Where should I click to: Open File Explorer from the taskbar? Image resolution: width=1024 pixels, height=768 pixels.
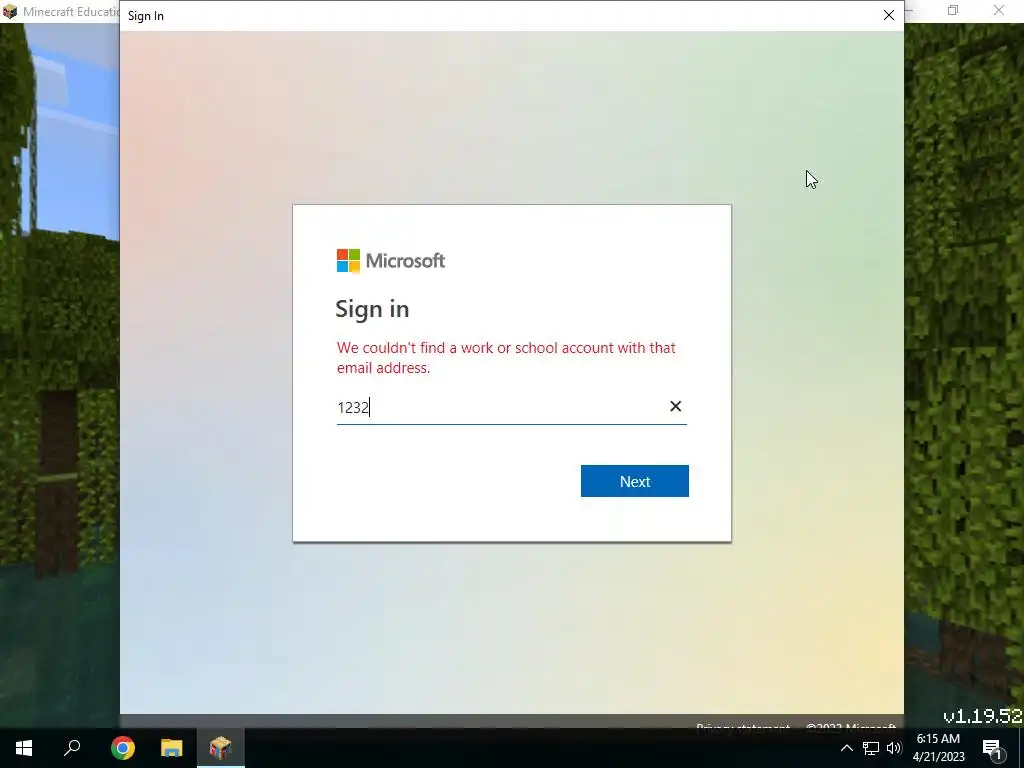coord(172,748)
